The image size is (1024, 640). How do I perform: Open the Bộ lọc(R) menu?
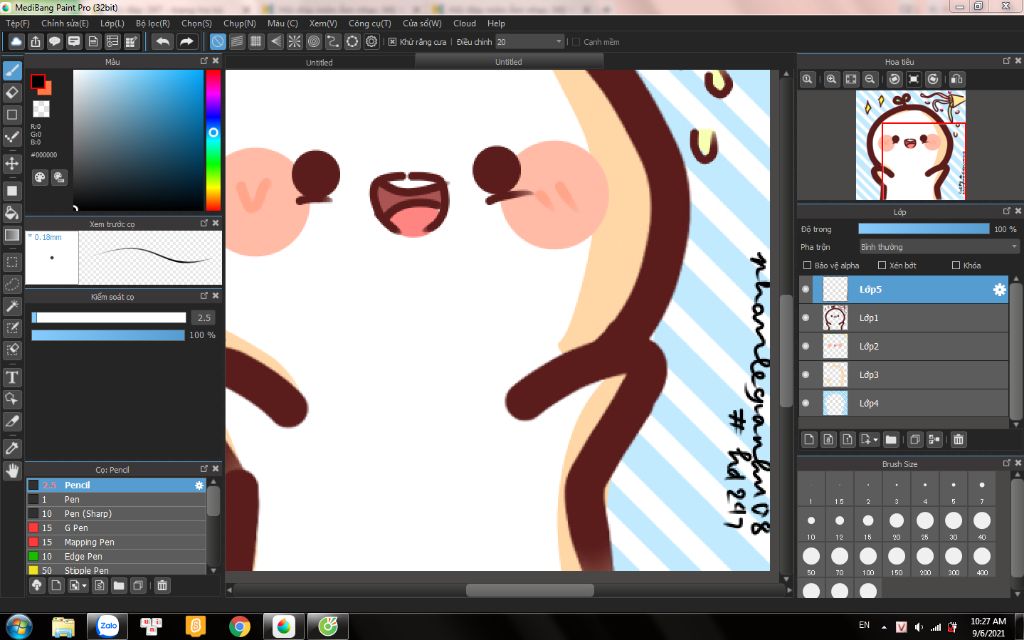click(x=152, y=23)
